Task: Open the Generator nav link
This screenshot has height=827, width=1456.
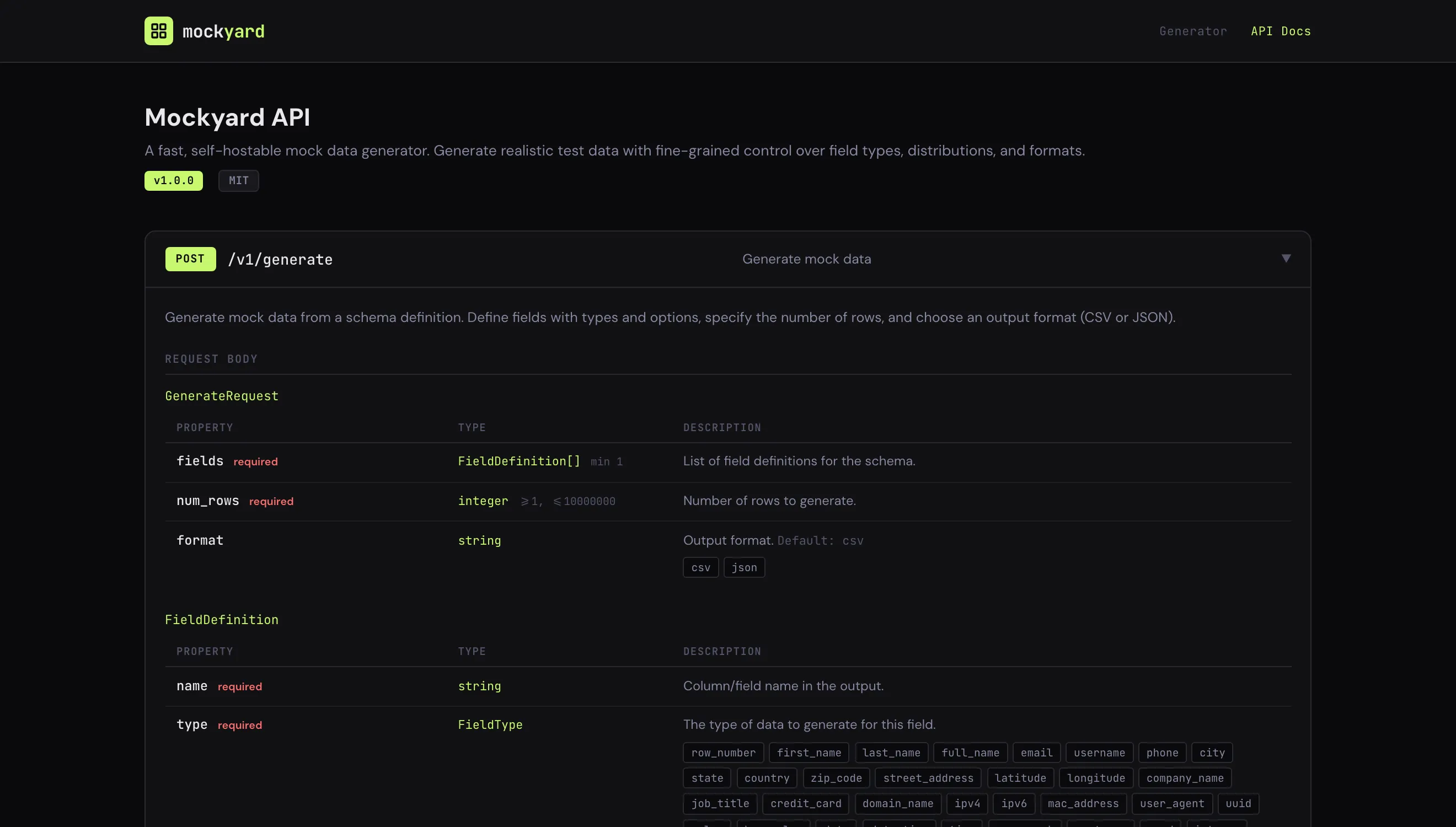Action: [1193, 31]
